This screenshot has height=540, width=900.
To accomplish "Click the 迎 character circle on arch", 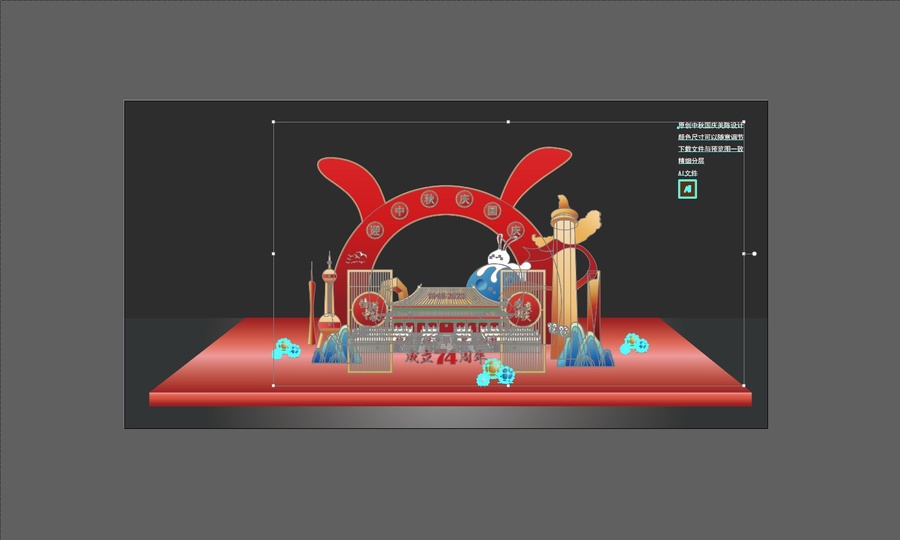I will click(375, 230).
